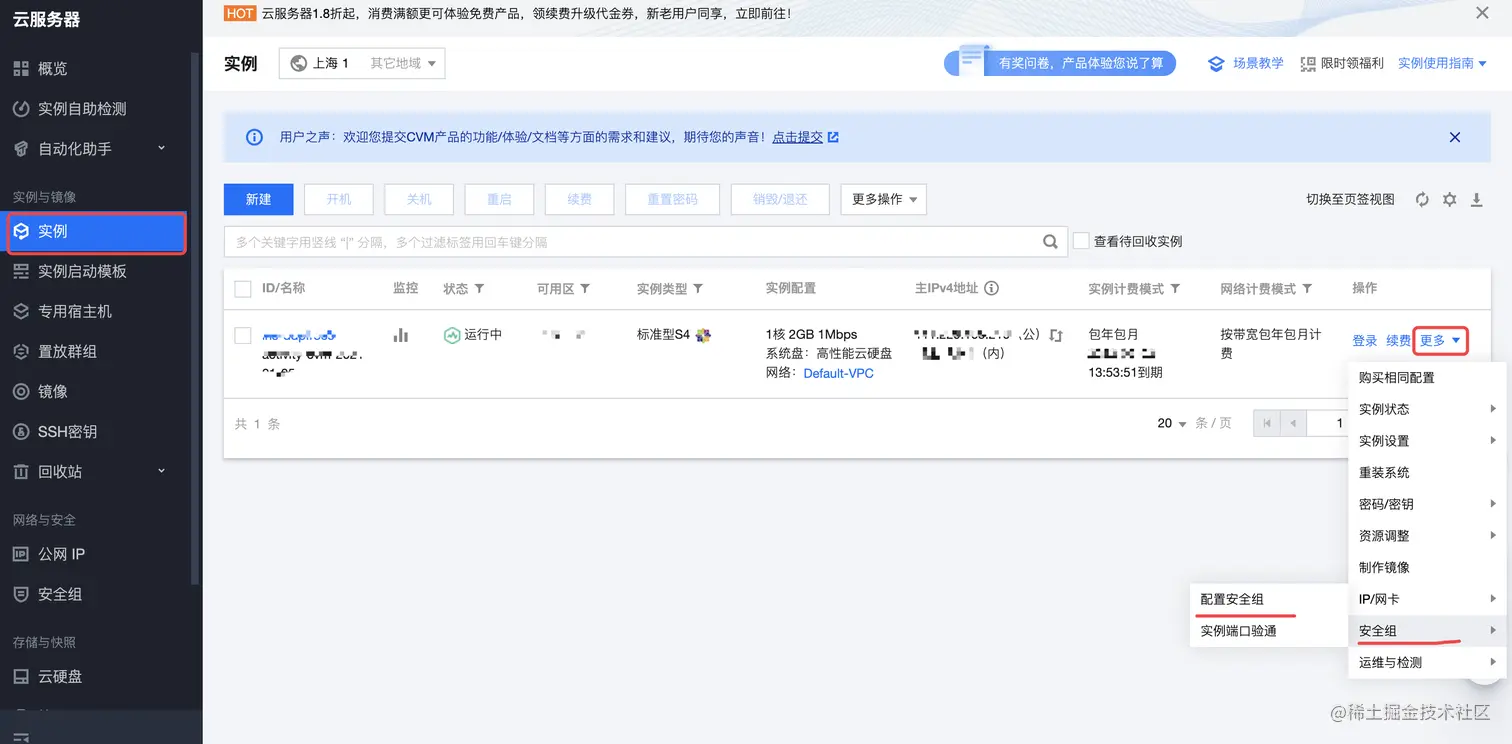The image size is (1512, 744).
Task: Open the Default-VPC network link
Action: point(838,373)
